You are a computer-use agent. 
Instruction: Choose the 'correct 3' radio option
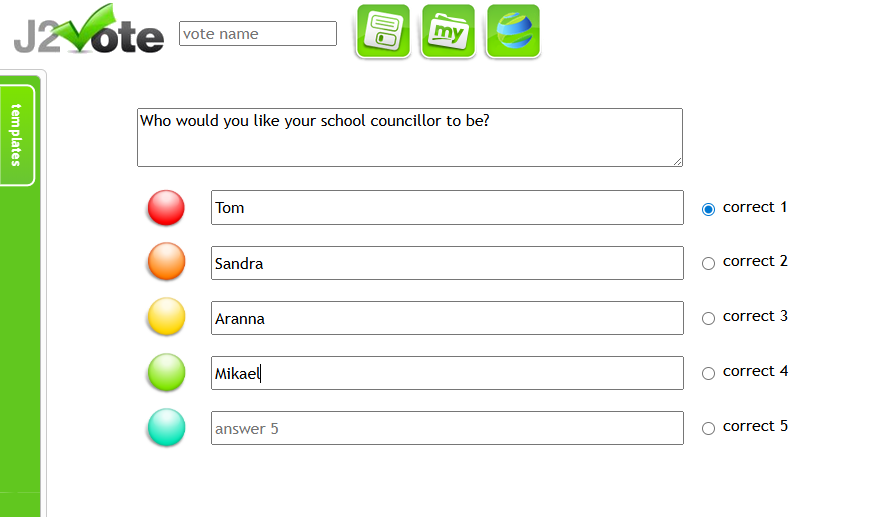(x=709, y=318)
